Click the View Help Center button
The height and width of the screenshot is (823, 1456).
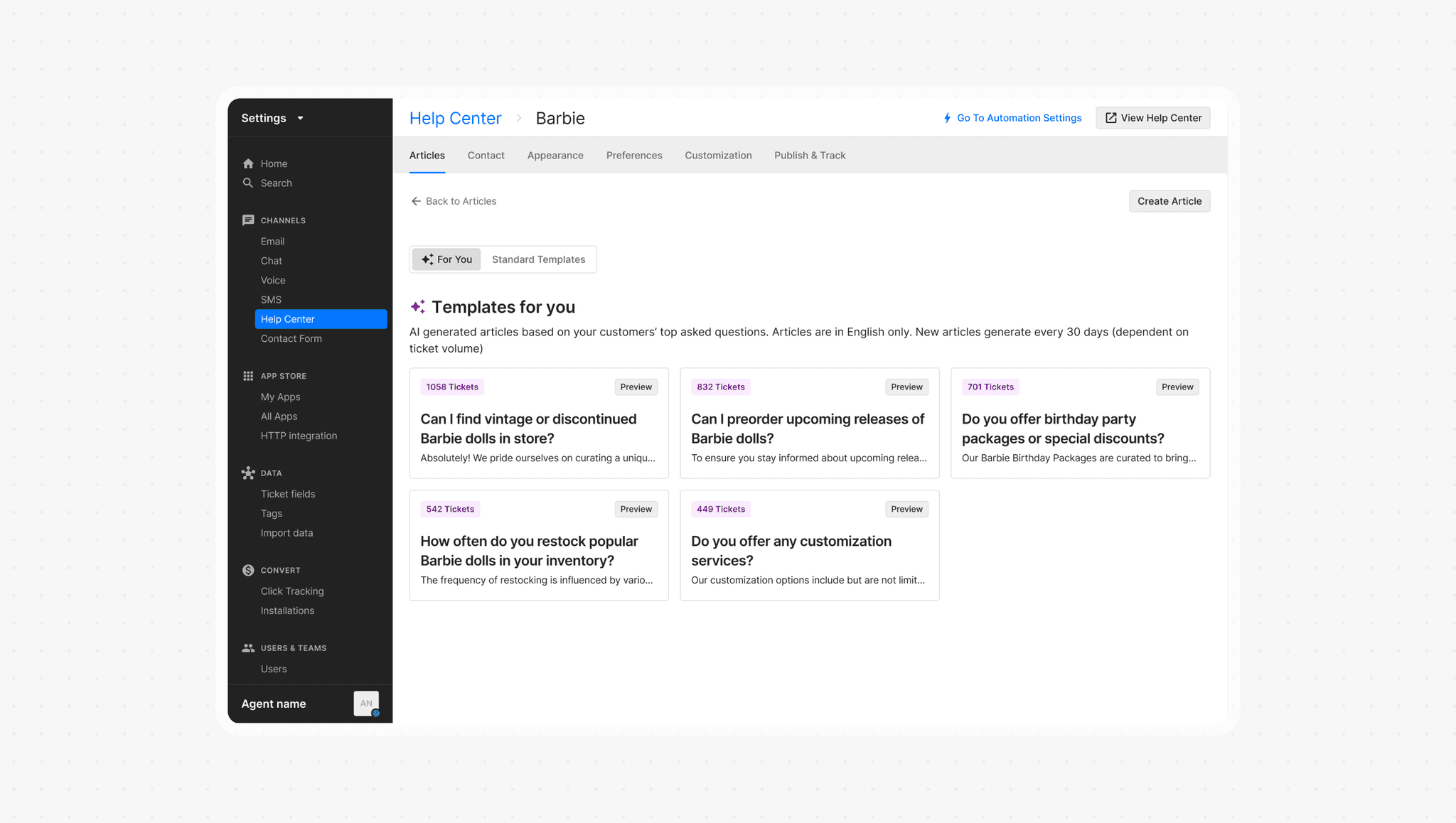pyautogui.click(x=1152, y=118)
